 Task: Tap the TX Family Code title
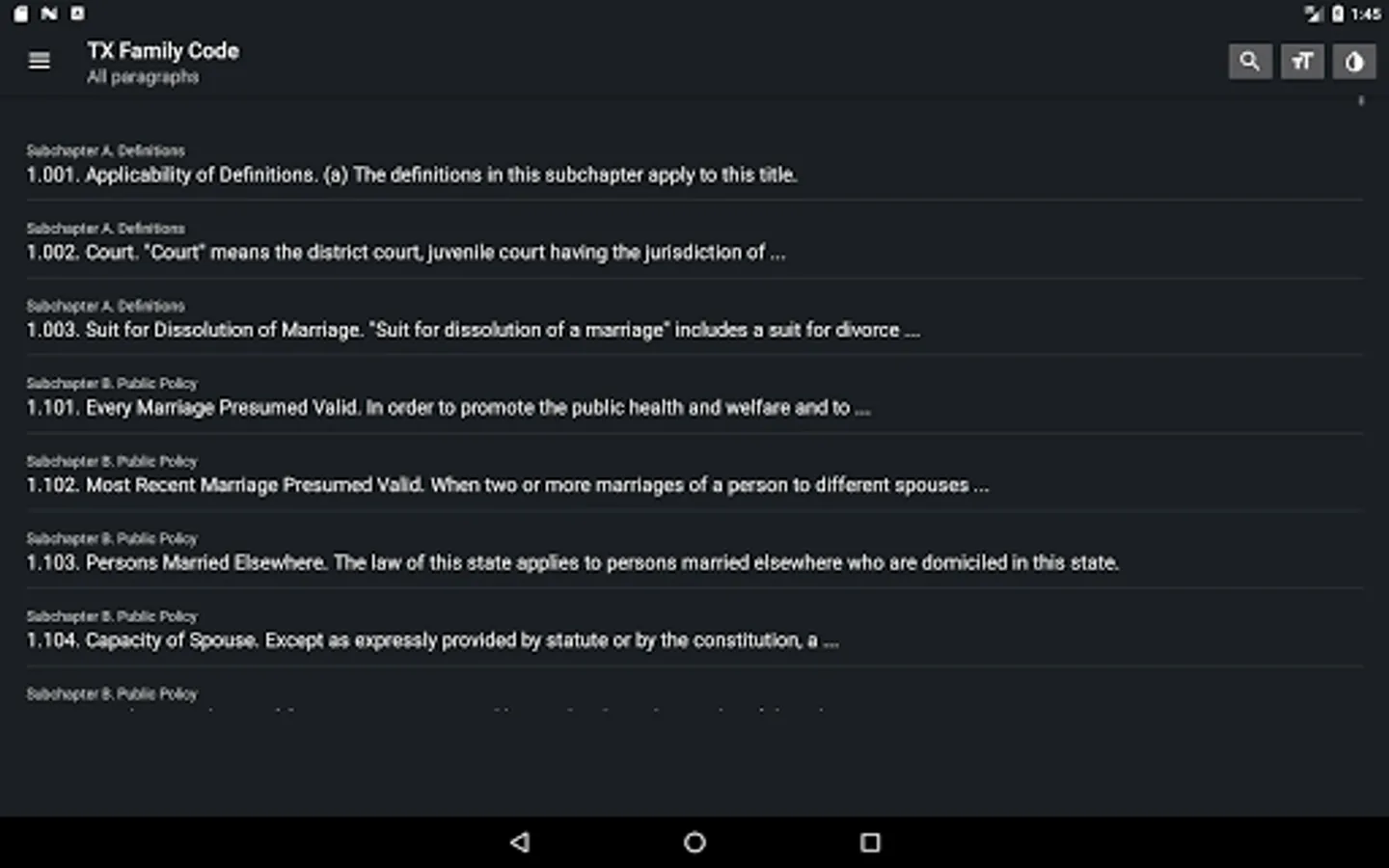point(163,51)
